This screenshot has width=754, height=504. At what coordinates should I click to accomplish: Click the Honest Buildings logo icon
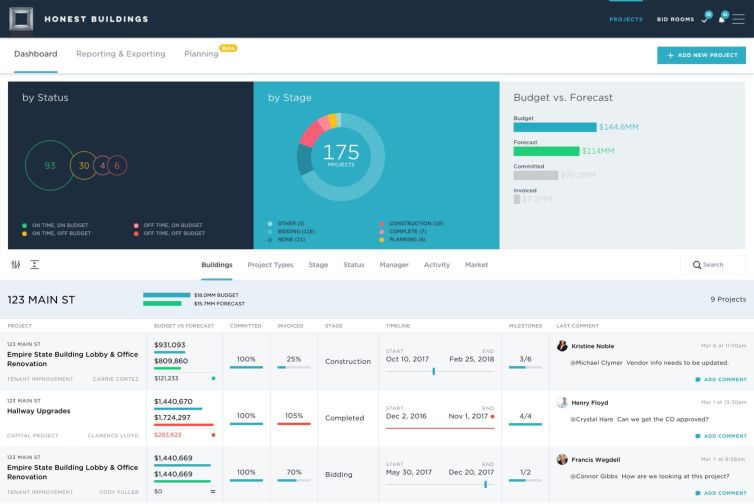tap(20, 18)
